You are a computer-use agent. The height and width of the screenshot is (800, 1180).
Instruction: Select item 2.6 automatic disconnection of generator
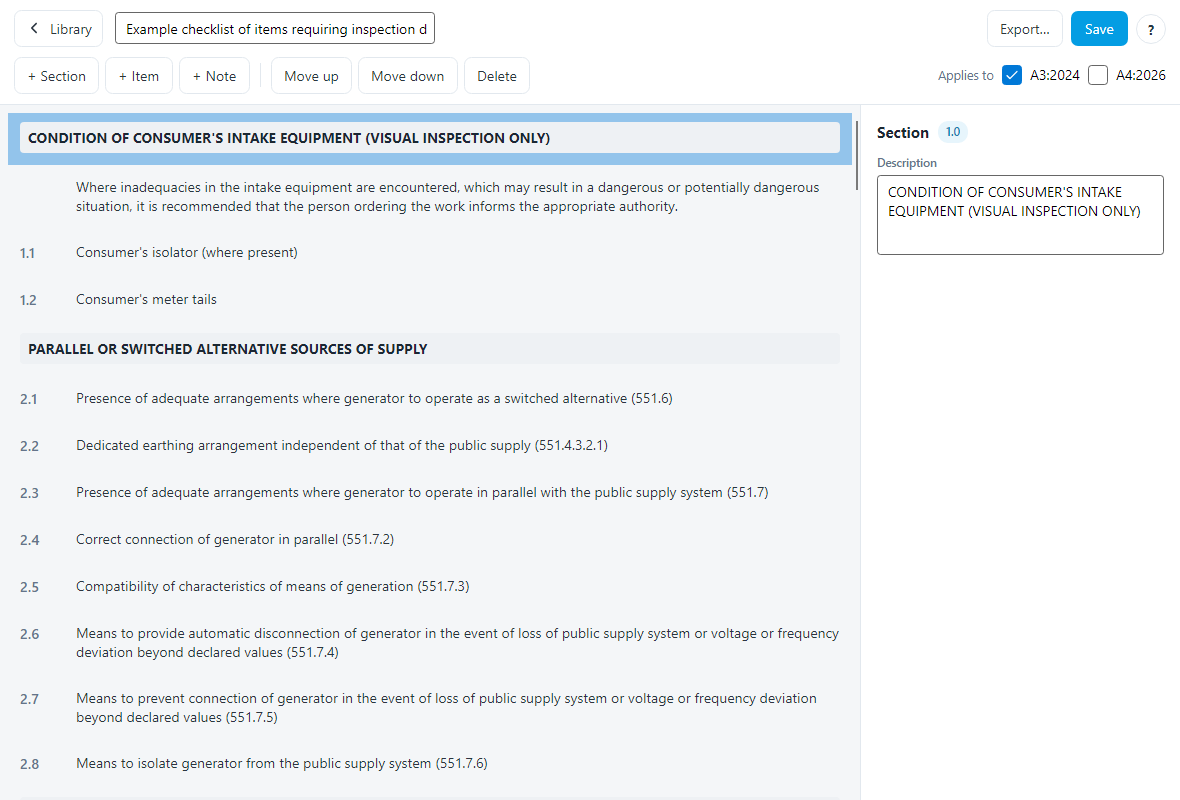(x=430, y=643)
